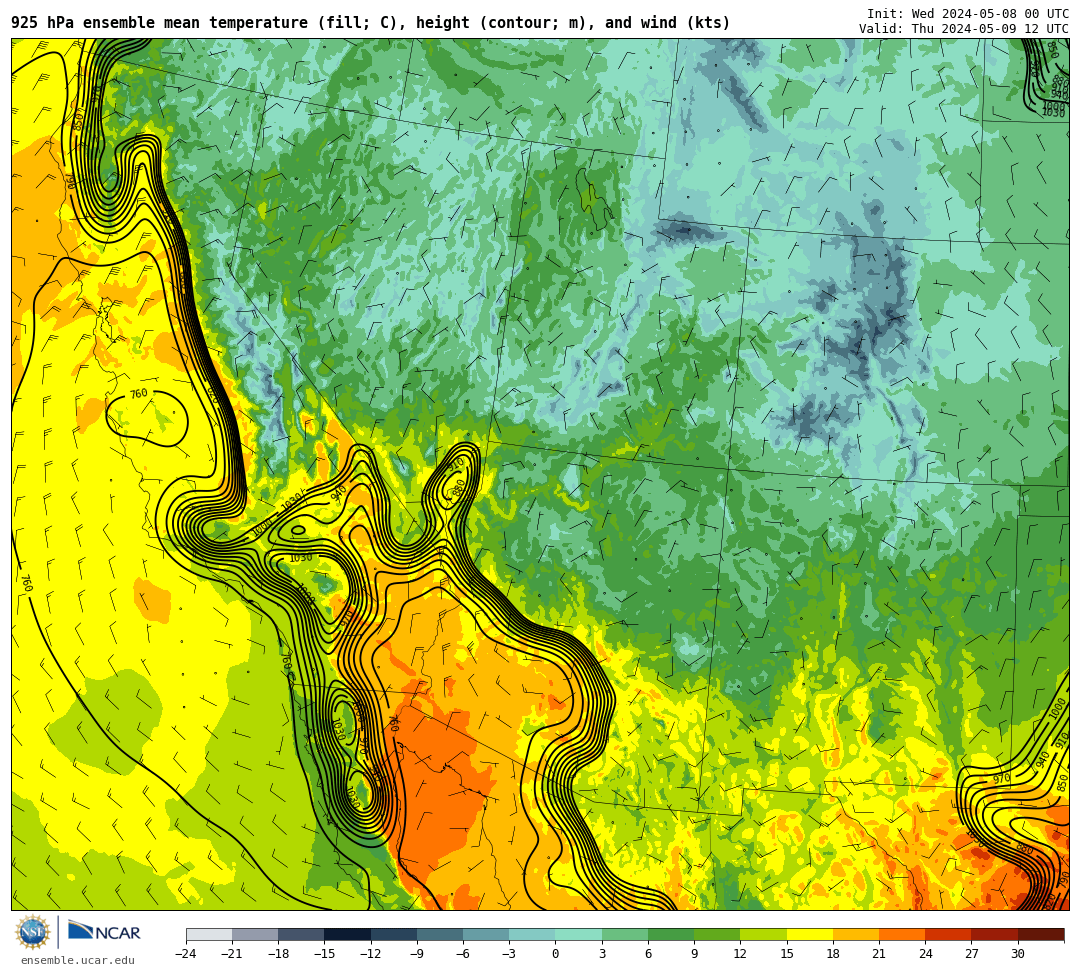Viewport: 1080px width, 973px height.
Task: Click the -24 colorbar tick label
Action: pyautogui.click(x=186, y=954)
